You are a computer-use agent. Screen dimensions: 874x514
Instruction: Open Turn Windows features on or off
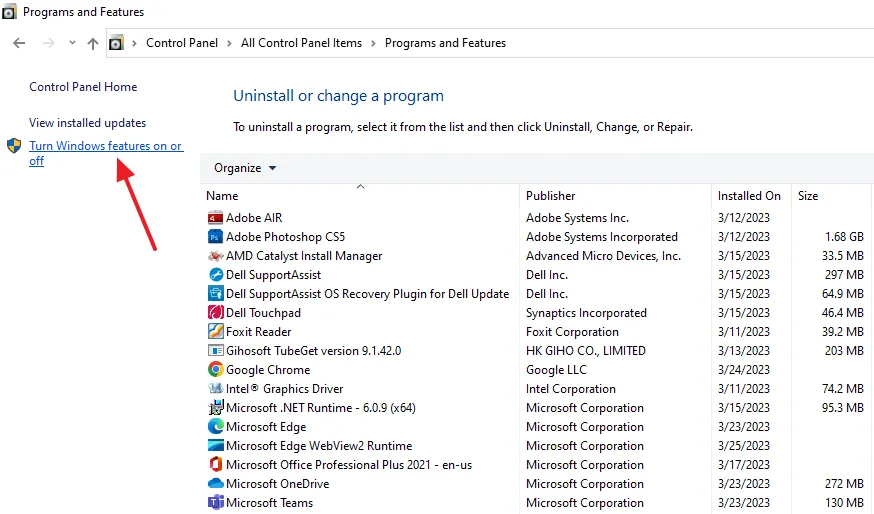pyautogui.click(x=106, y=153)
